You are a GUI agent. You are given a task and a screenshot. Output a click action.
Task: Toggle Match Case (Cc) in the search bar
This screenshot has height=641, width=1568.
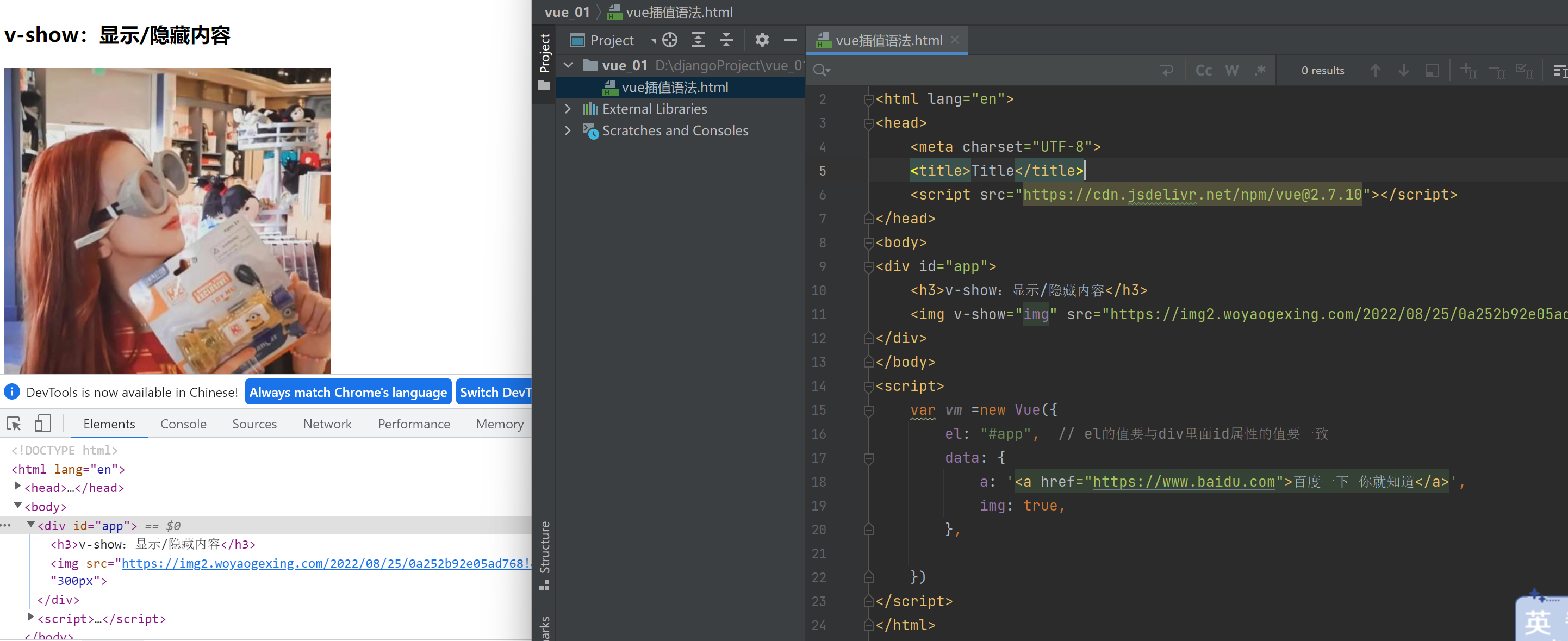click(1203, 71)
